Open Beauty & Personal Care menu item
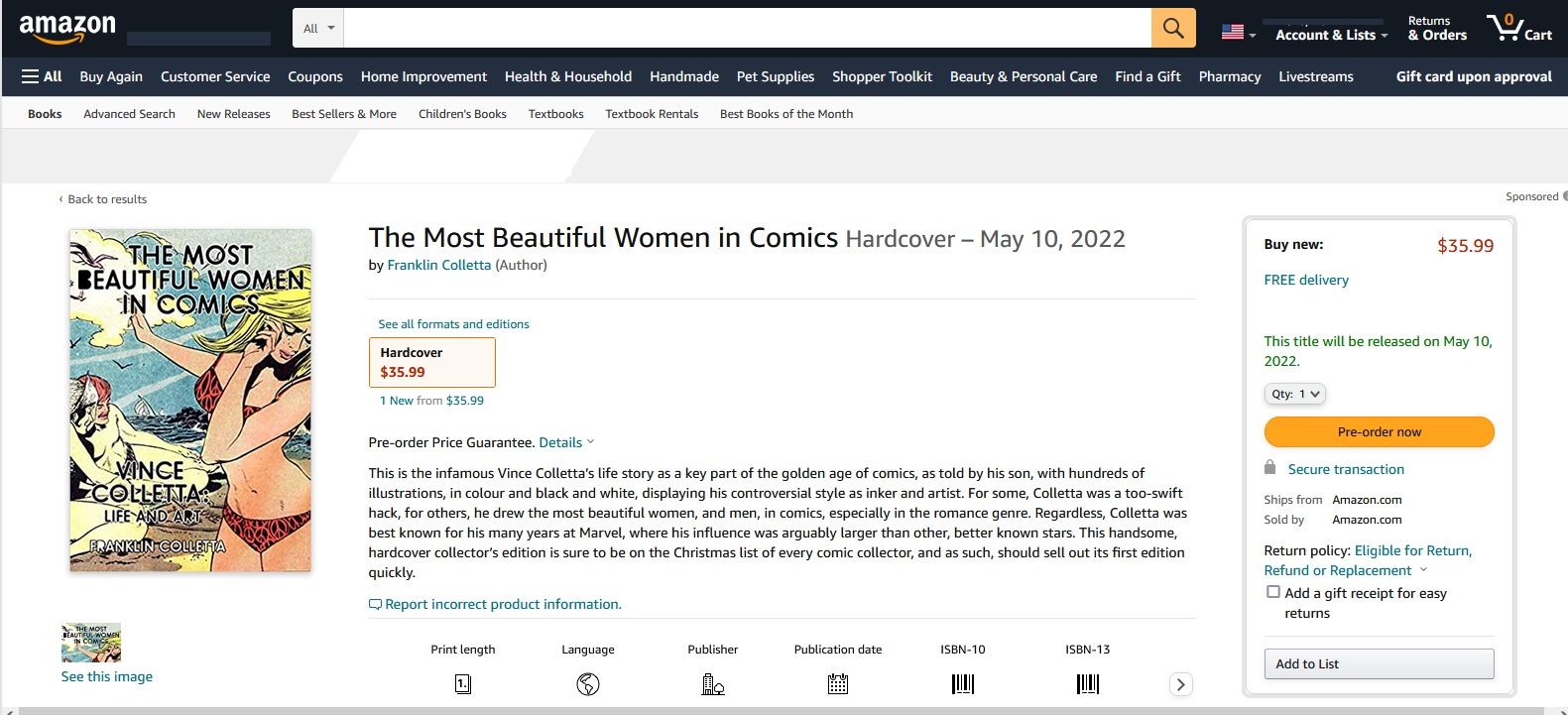Screen dimensions: 1568x715 click(x=1024, y=76)
